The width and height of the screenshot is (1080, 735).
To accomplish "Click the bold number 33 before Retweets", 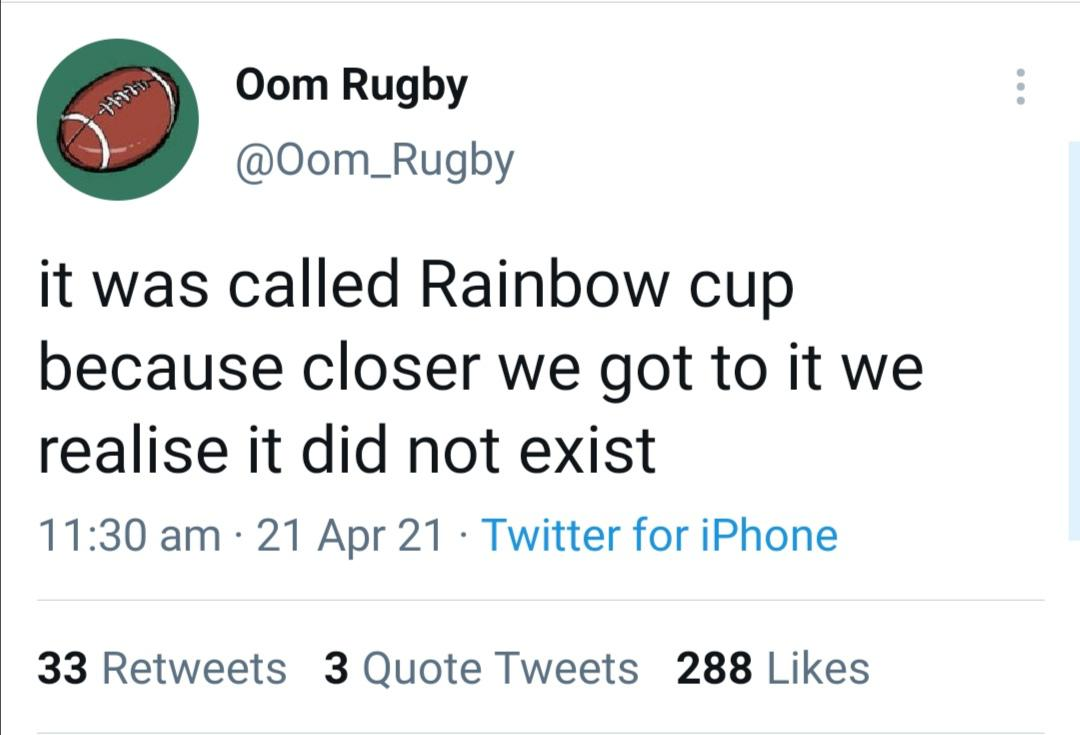I will [63, 668].
